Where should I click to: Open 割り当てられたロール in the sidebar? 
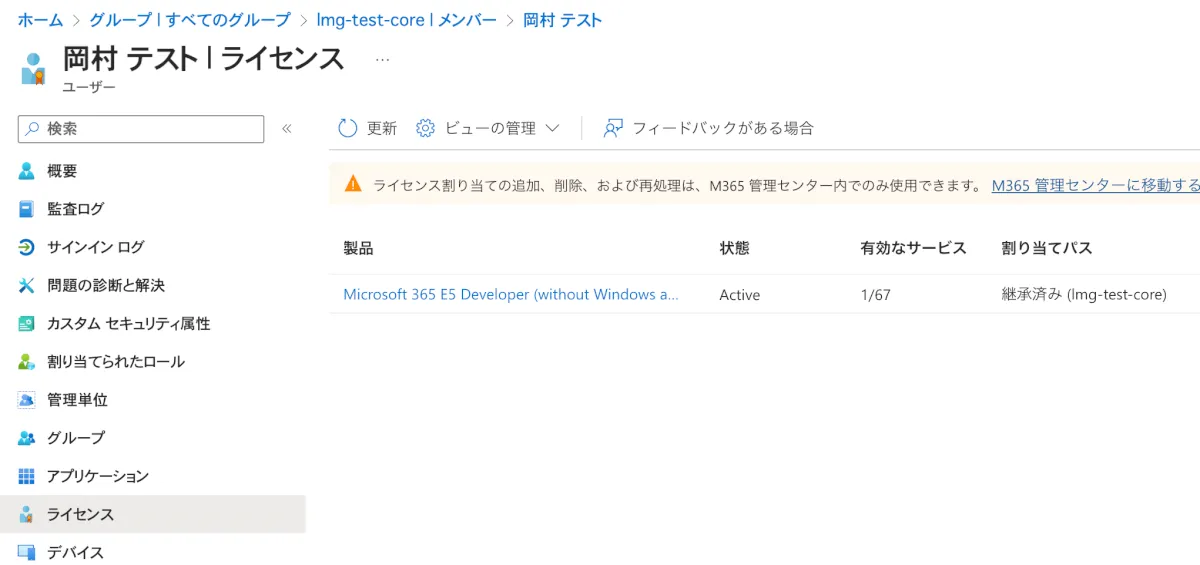click(115, 362)
